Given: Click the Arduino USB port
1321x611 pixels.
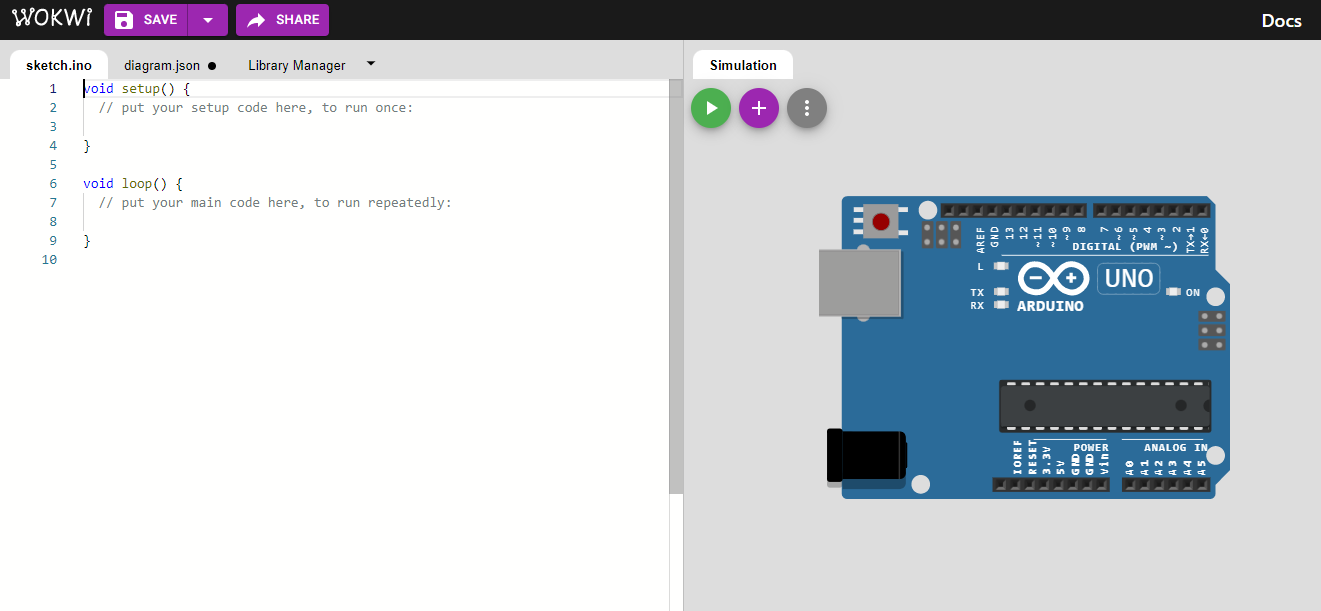Looking at the screenshot, I should [860, 283].
